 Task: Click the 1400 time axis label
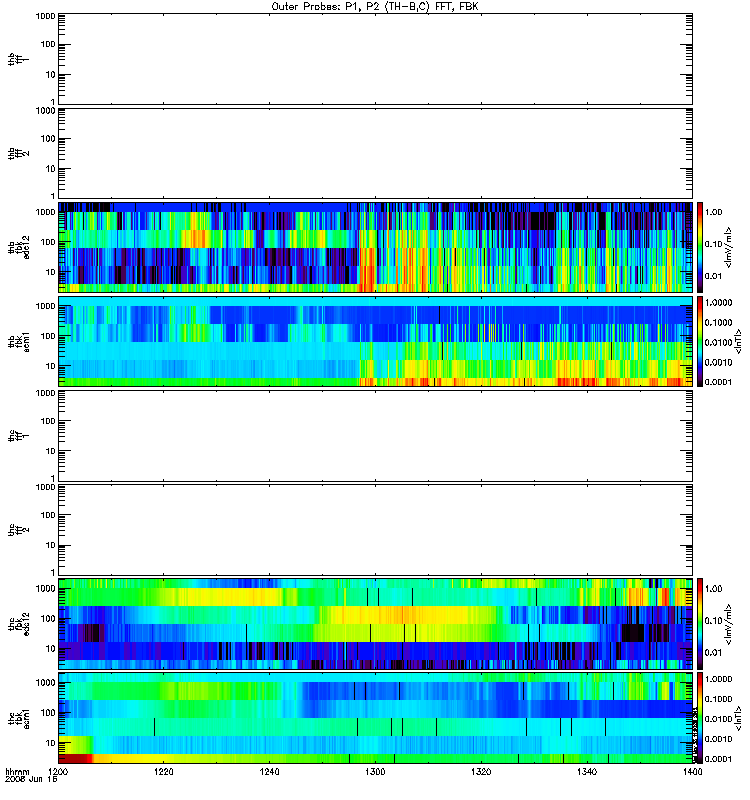coord(692,772)
